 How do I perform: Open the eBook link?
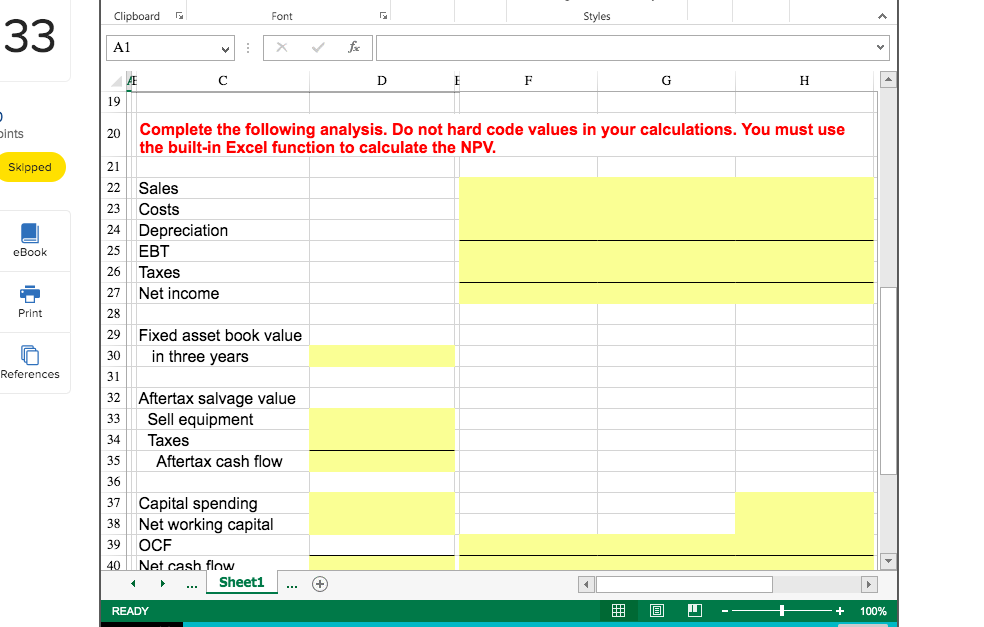coord(30,240)
